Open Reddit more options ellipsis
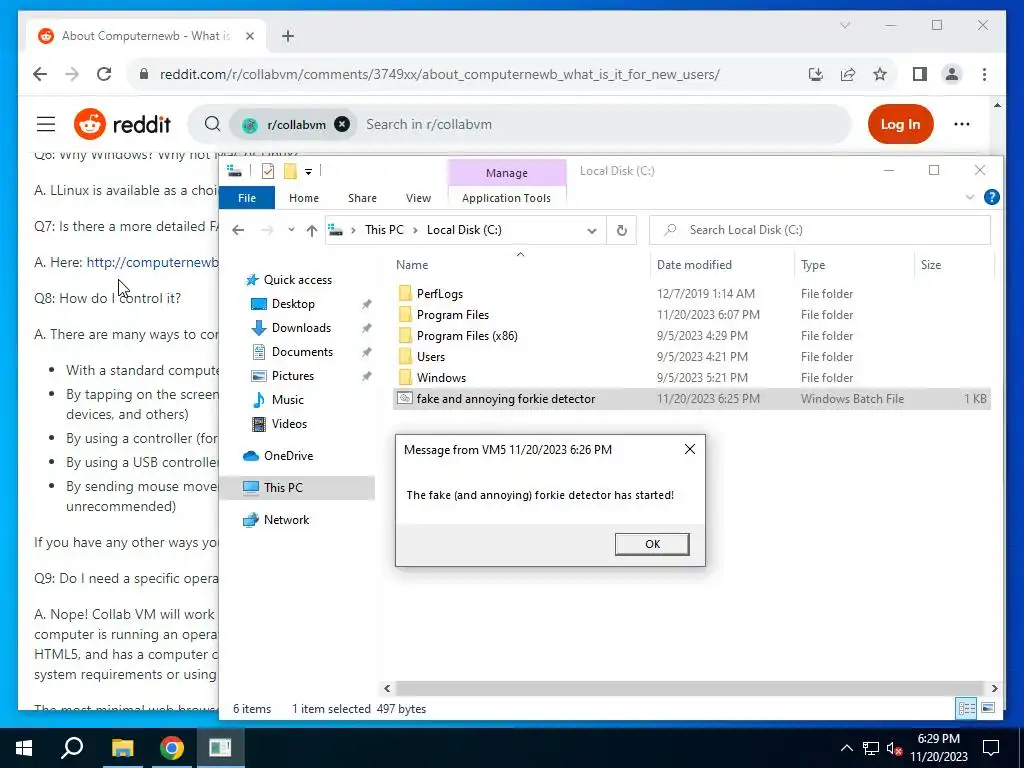The height and width of the screenshot is (768, 1024). point(961,124)
